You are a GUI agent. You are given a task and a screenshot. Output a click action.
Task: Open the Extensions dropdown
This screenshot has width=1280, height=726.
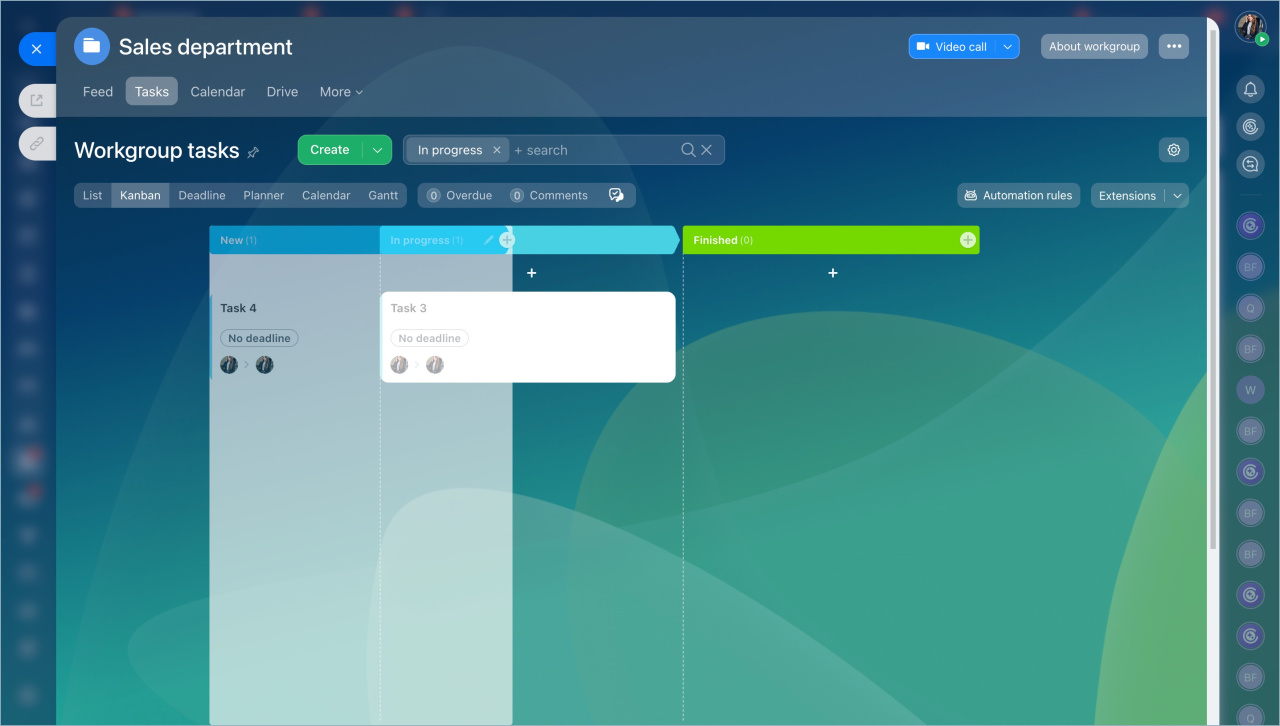[1139, 196]
